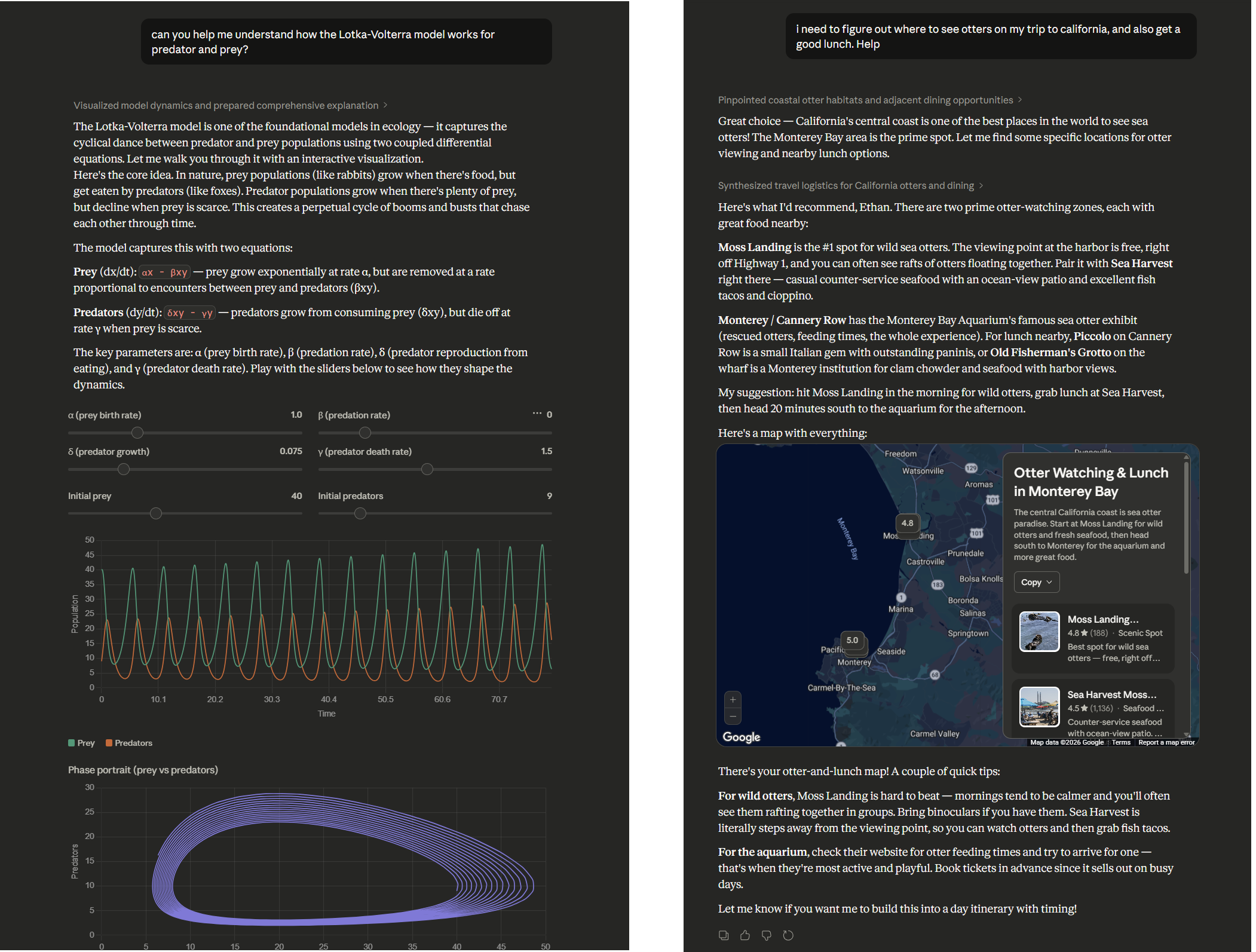
Task: Click the 4.8 rating map marker
Action: pos(907,524)
